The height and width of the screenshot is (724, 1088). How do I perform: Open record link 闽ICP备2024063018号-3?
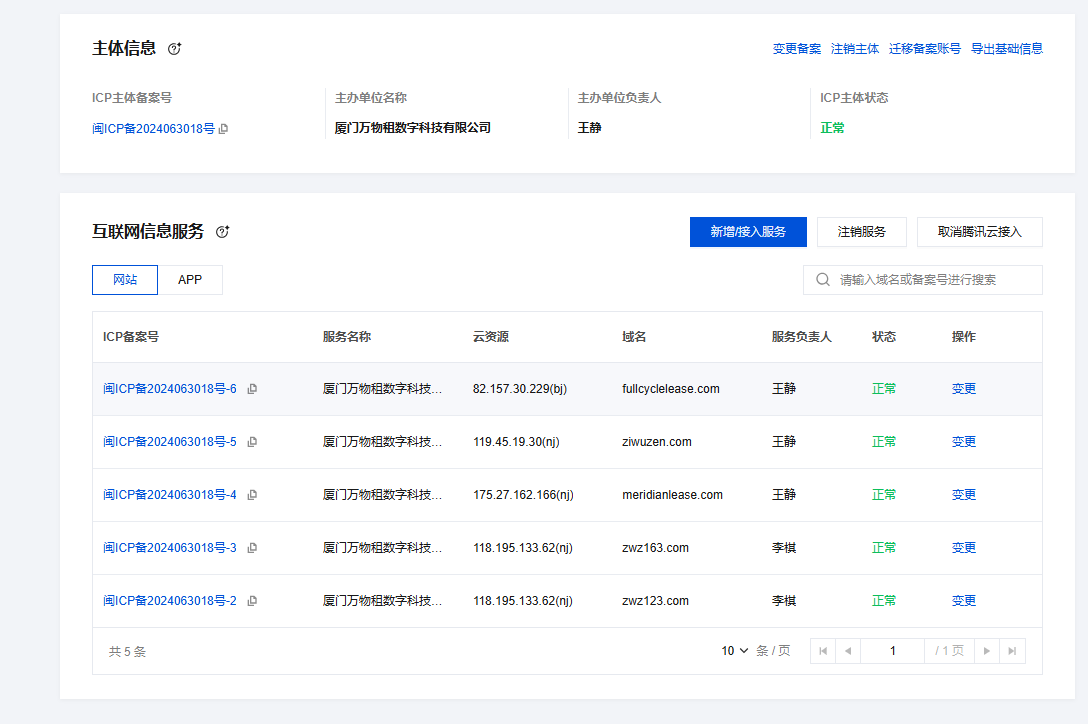pos(170,548)
